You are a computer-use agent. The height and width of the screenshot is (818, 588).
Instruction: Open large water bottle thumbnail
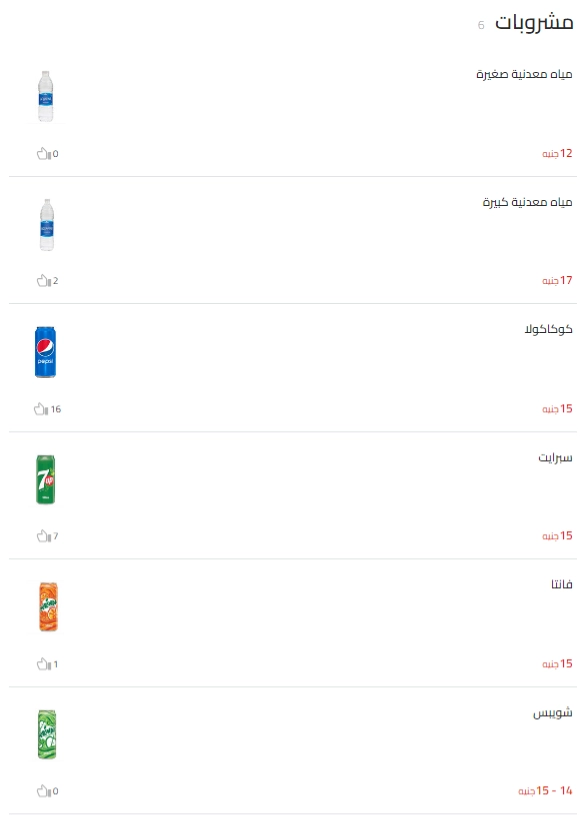click(46, 225)
